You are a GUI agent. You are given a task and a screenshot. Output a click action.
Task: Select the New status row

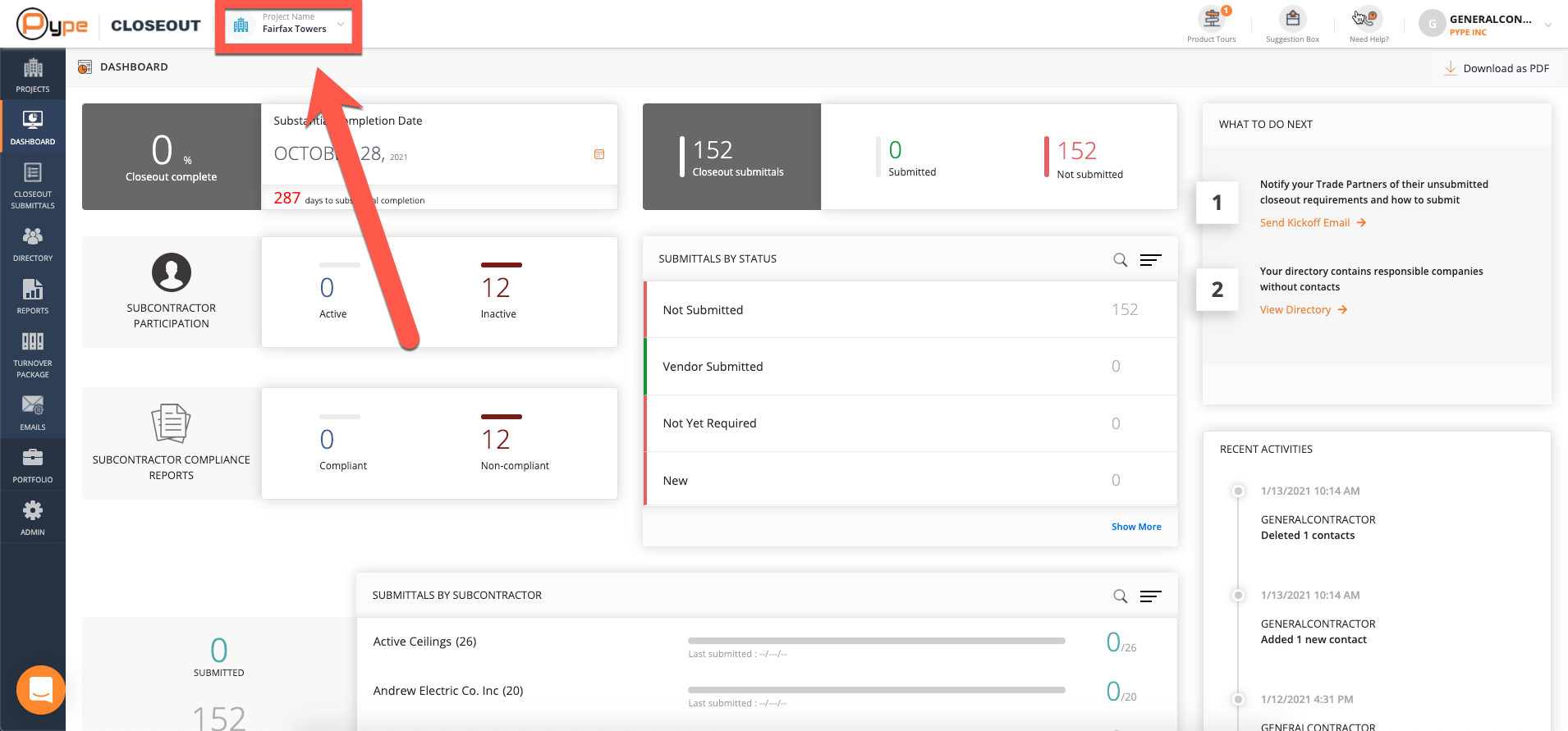coord(910,480)
